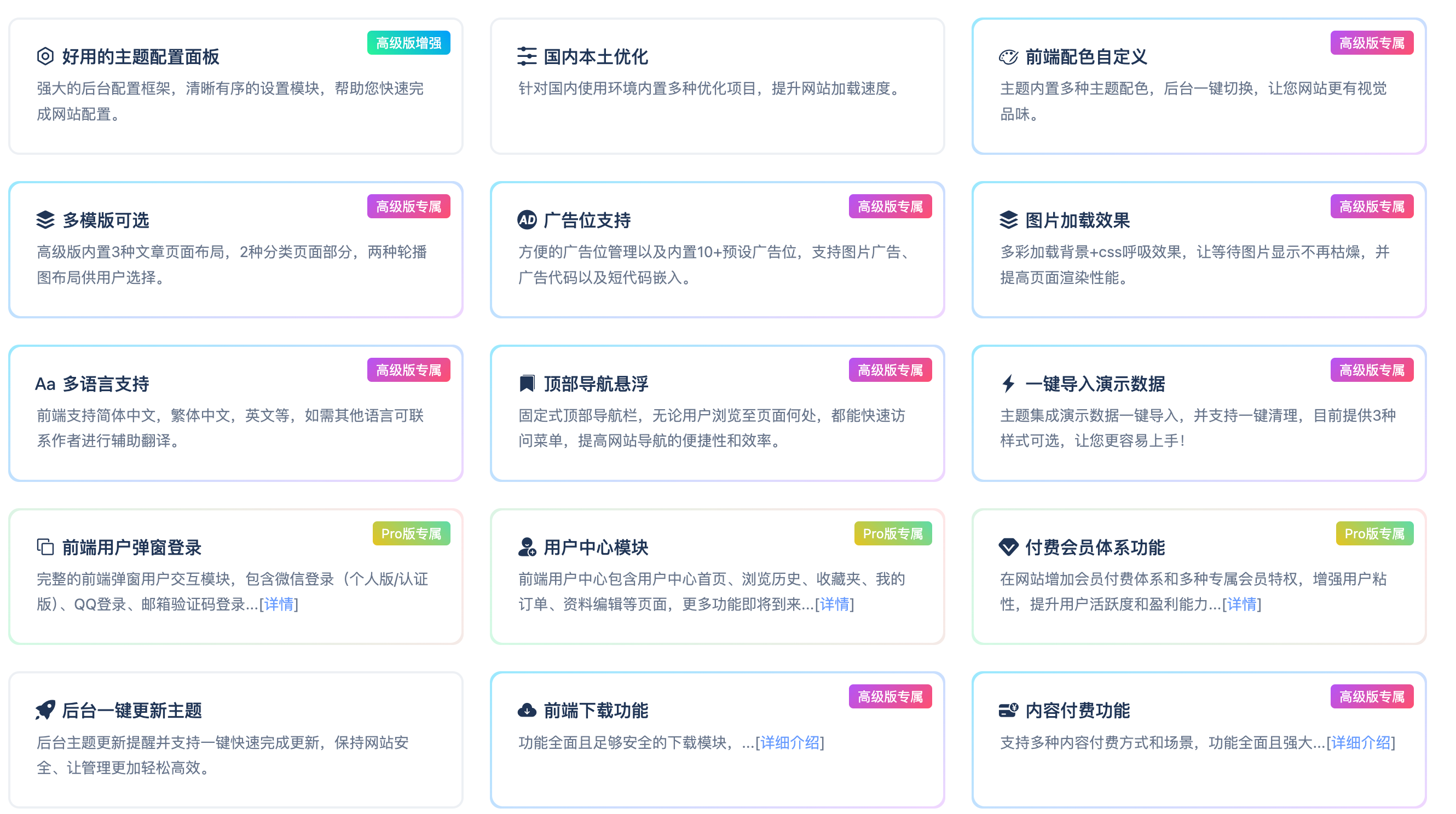Open 详细介绍 link in 前端下载功能 card
1456x814 pixels.
tap(790, 743)
